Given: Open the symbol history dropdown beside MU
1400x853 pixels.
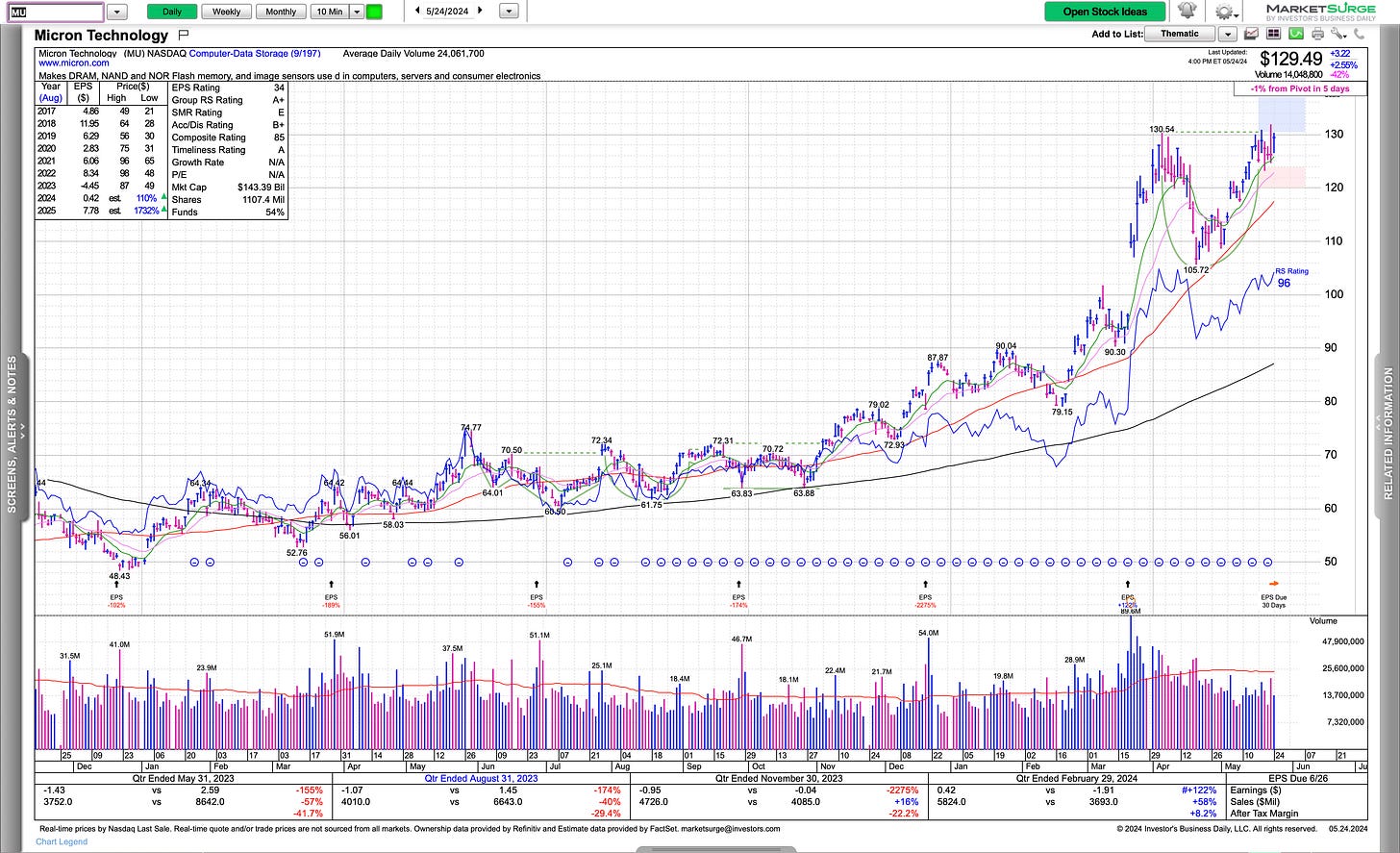Looking at the screenshot, I should click(116, 12).
